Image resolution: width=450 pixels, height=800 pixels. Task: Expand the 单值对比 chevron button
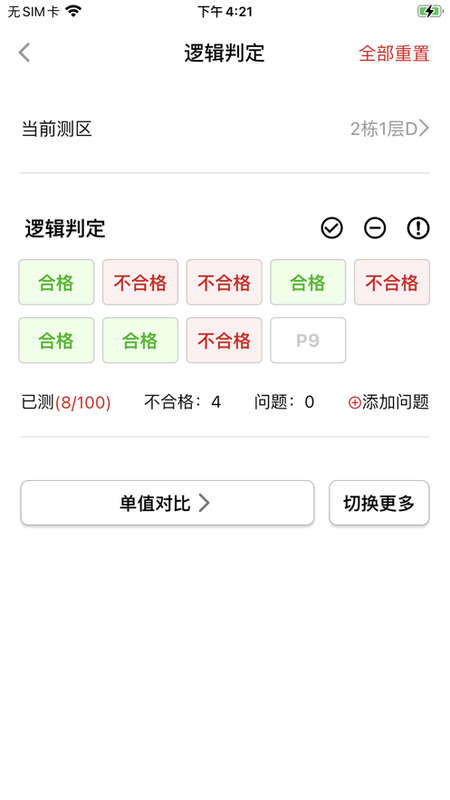point(167,503)
